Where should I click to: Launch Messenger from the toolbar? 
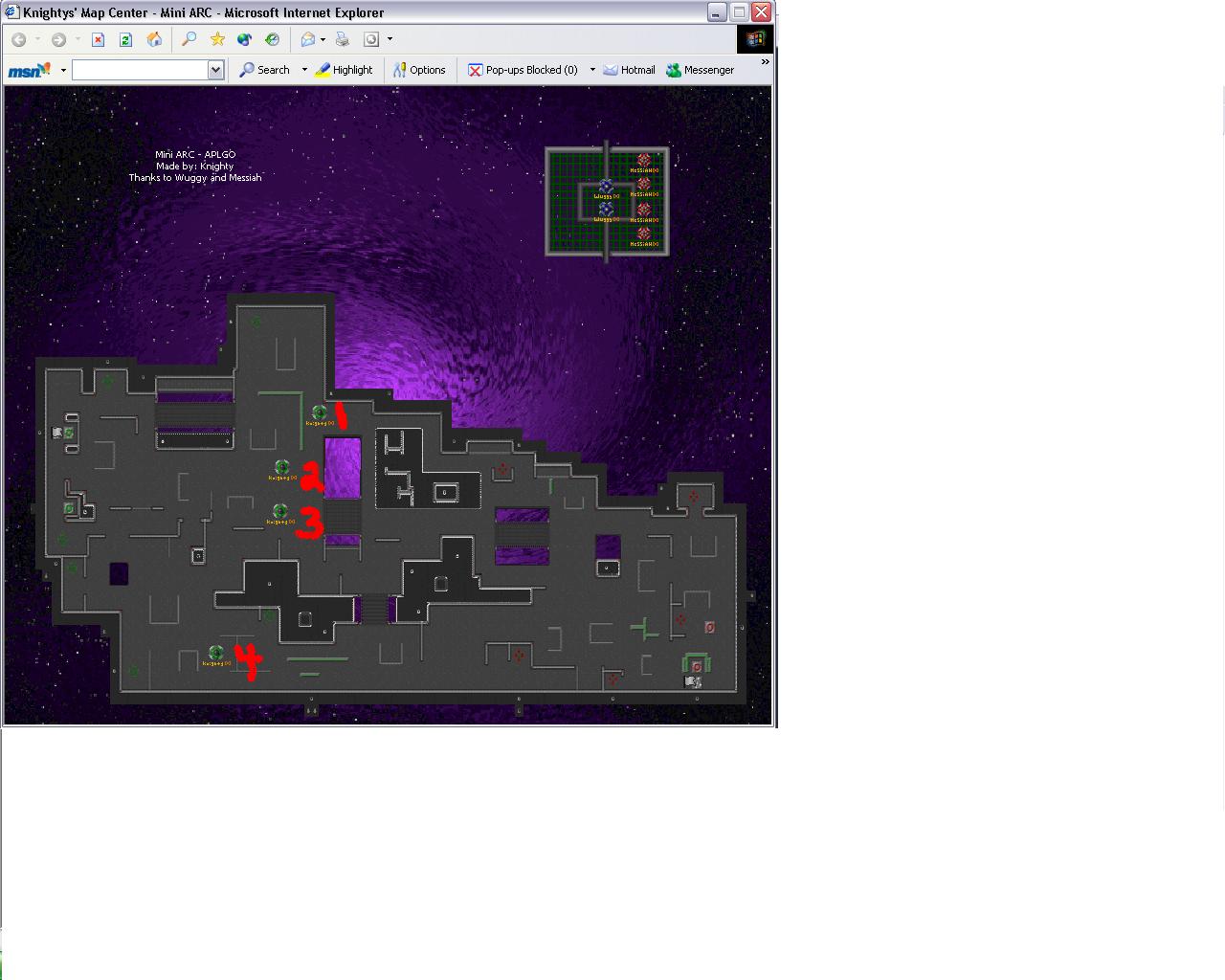pos(700,70)
